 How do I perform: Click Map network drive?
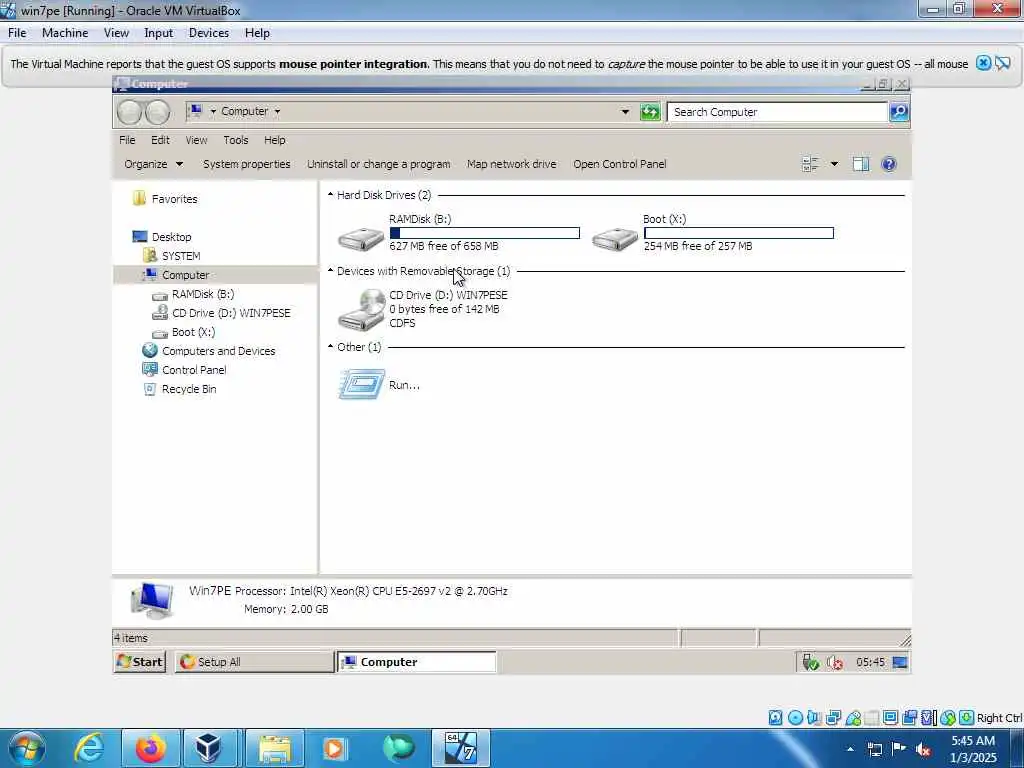tap(511, 164)
